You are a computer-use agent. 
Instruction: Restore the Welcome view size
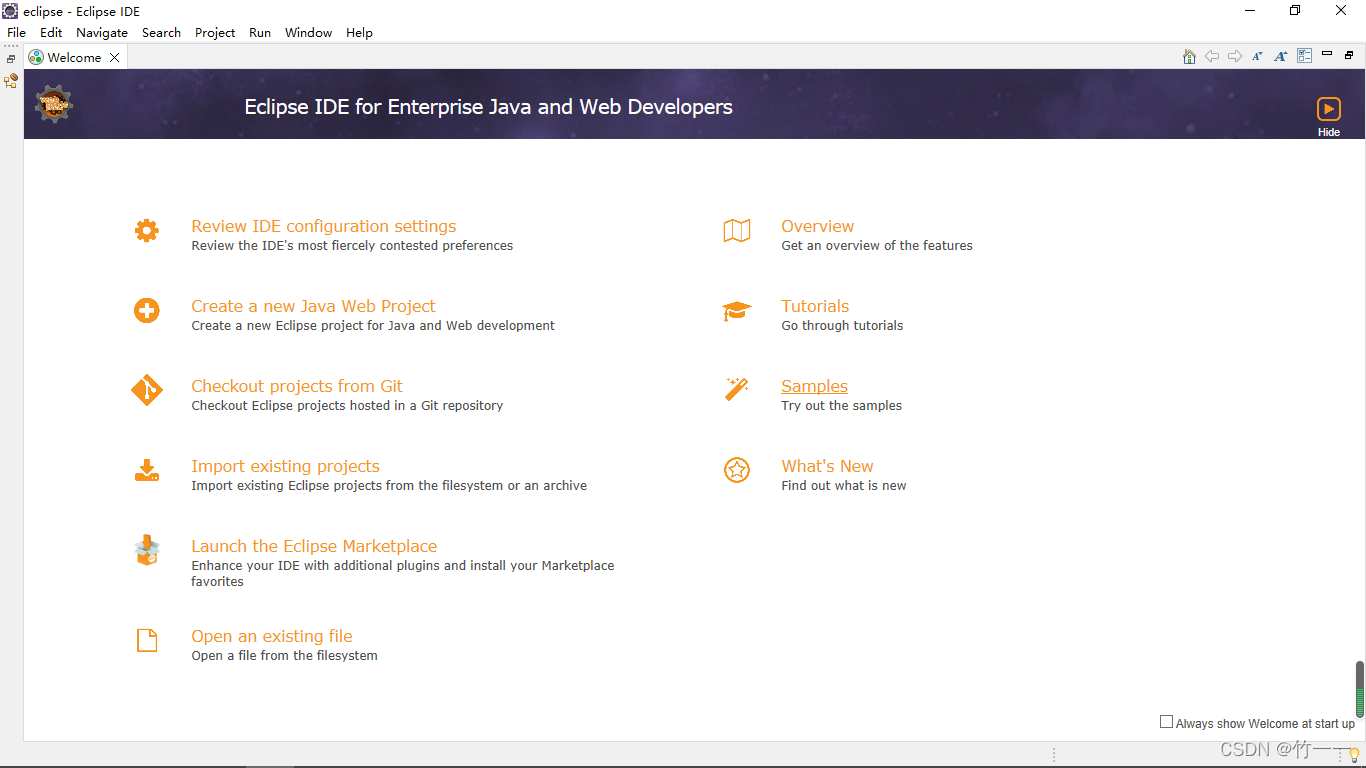click(x=1349, y=55)
